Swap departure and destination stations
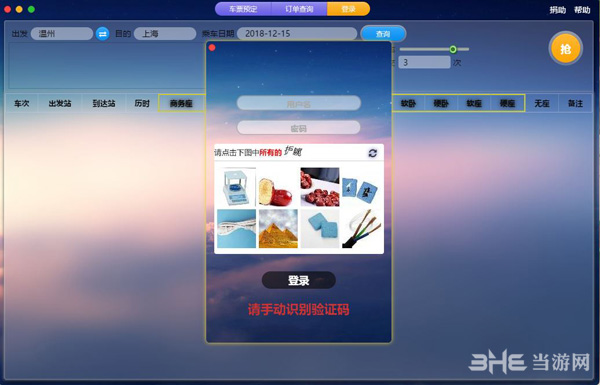This screenshot has width=600, height=385. (102, 34)
